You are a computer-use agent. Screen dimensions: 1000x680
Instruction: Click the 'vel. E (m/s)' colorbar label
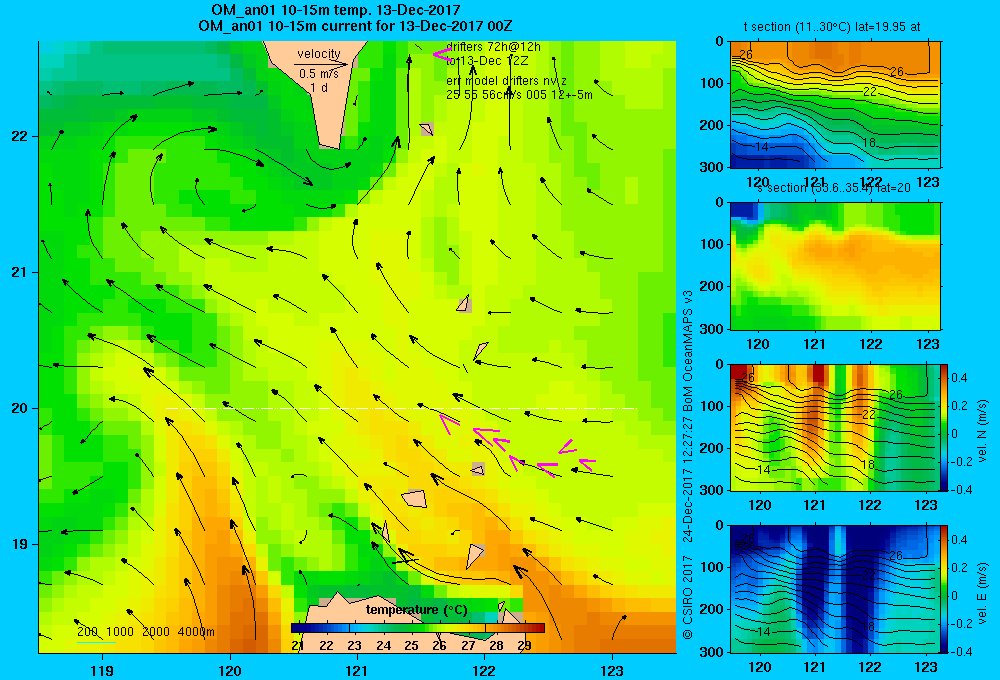pos(982,593)
